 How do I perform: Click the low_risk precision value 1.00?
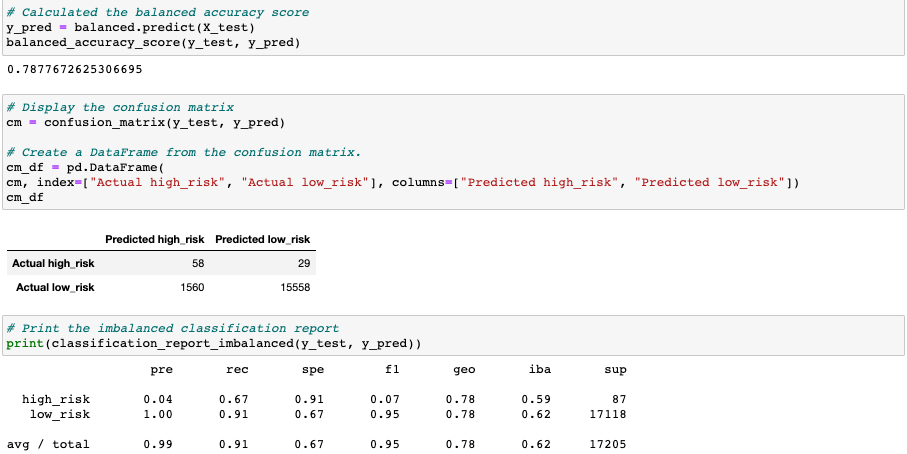coord(158,415)
